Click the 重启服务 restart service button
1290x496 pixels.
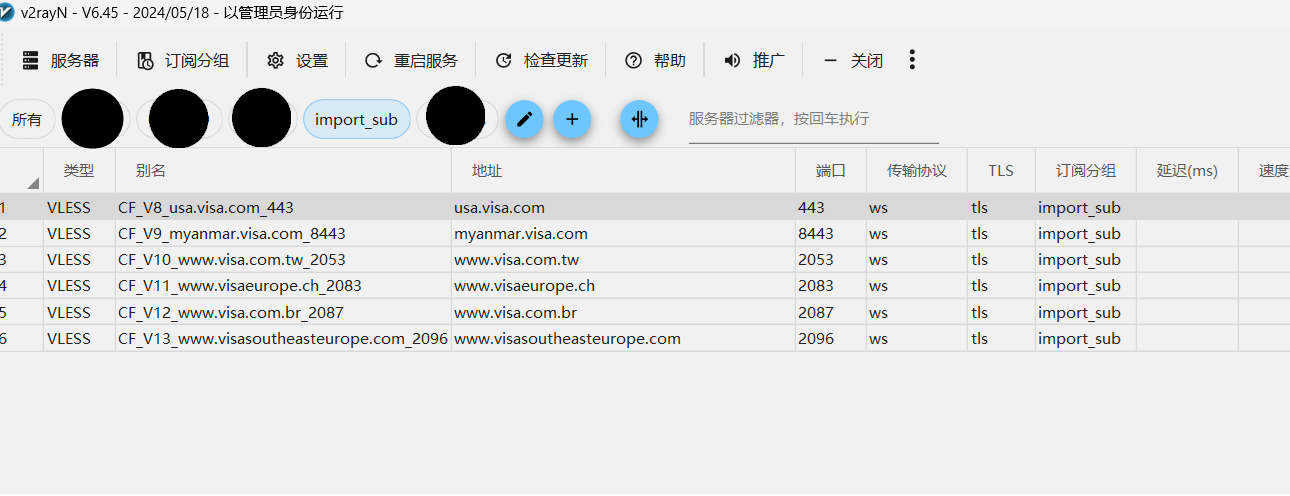[x=412, y=61]
